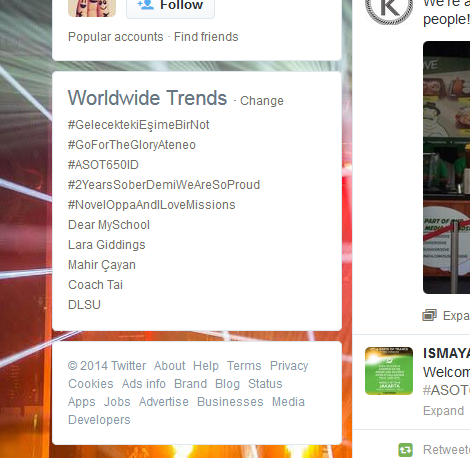Image resolution: width=470 pixels, height=458 pixels.
Task: Click the photo expand icon under tweet
Action: (429, 315)
